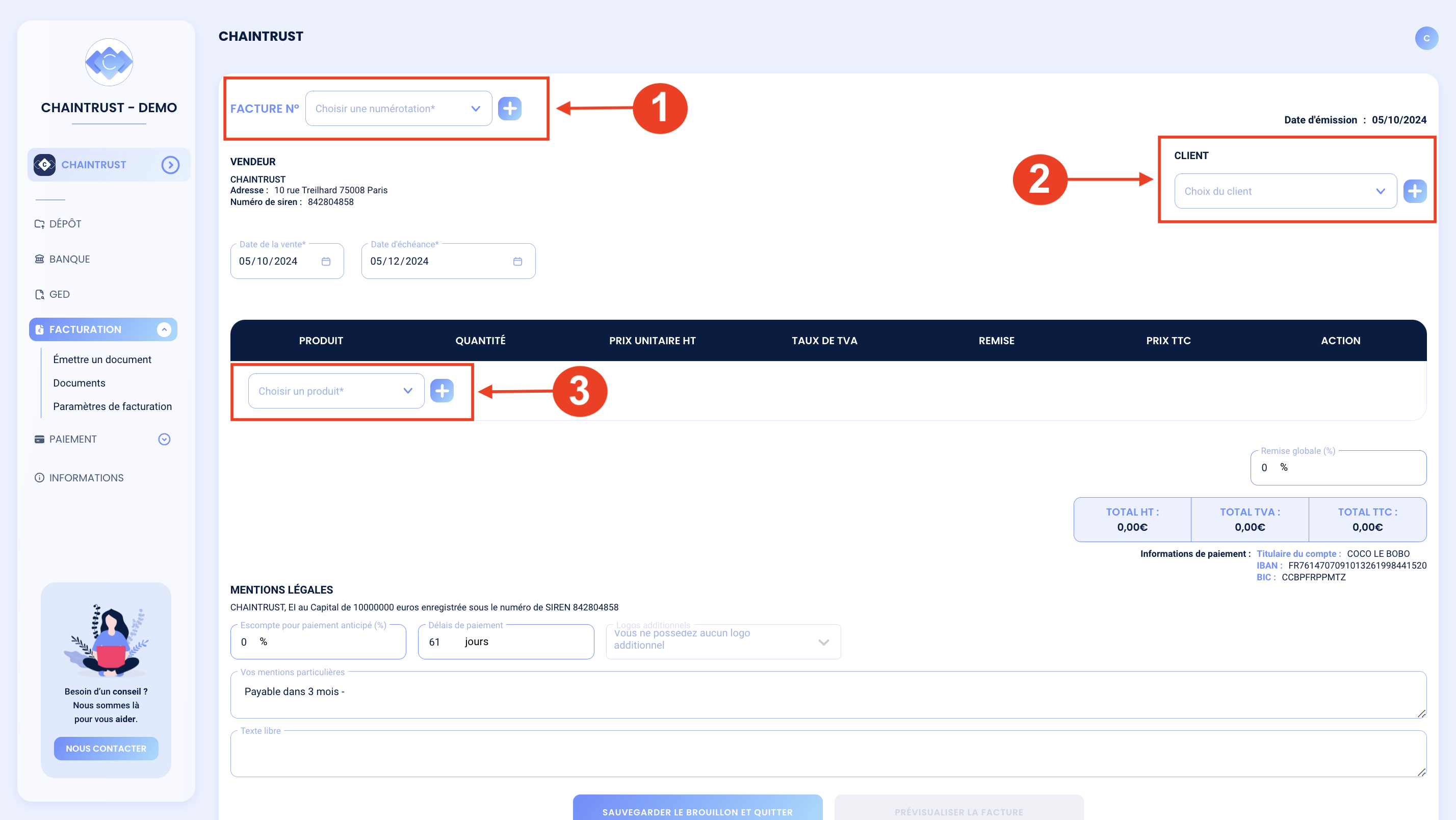Add a new product with plus button
The image size is (1456, 820).
(442, 391)
